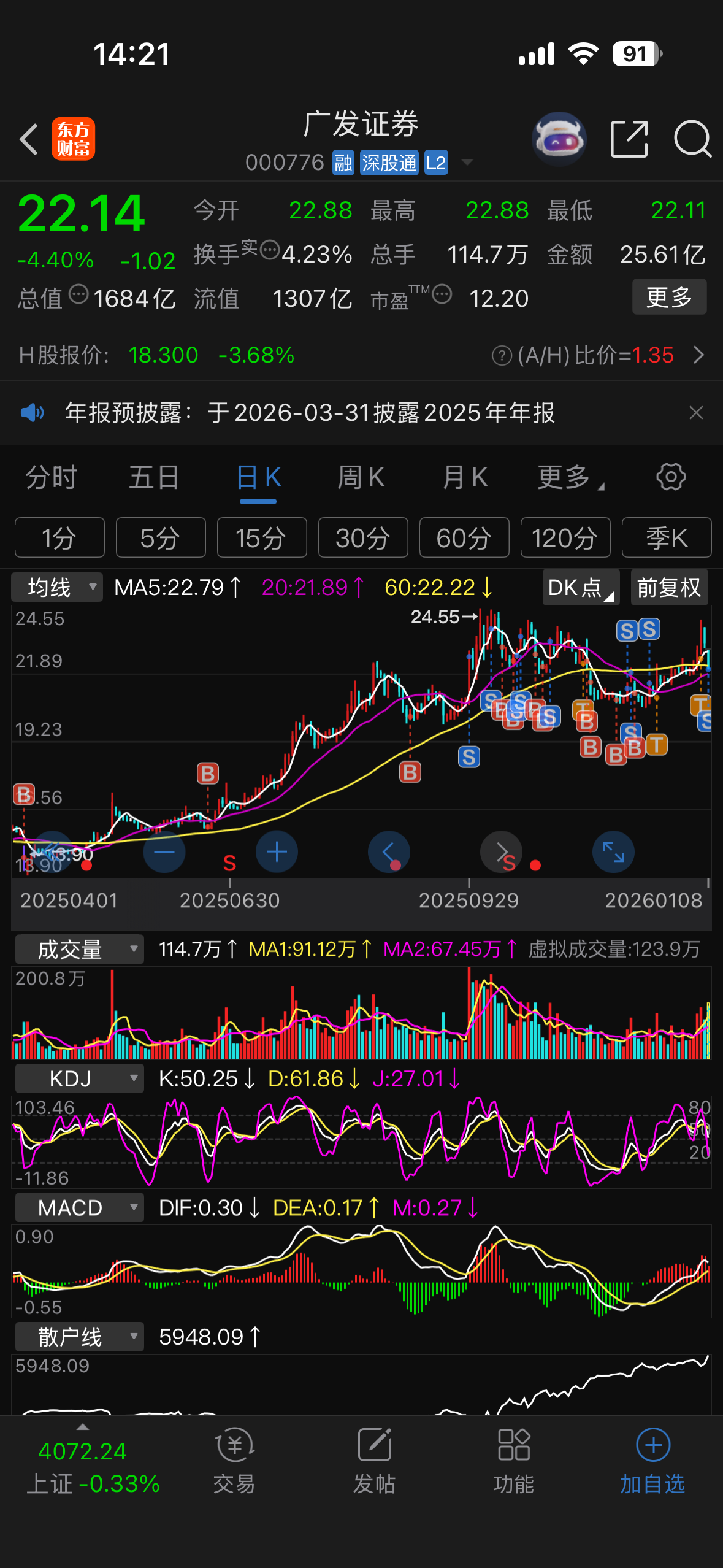Select the 季K period button

(667, 537)
